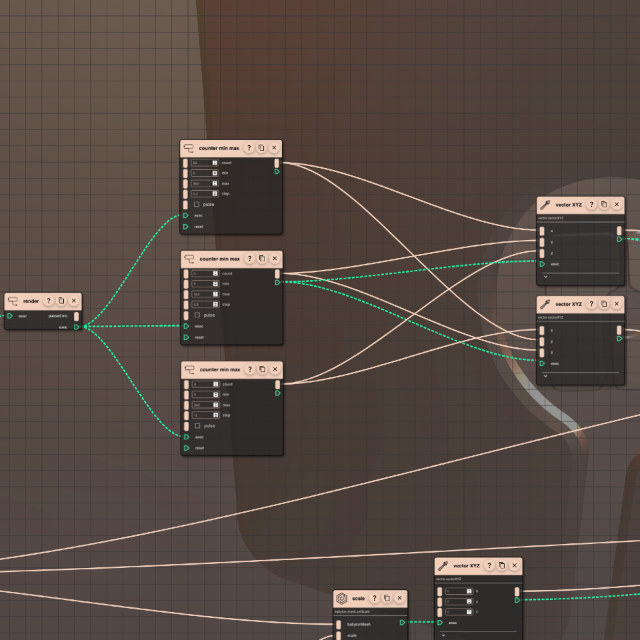The width and height of the screenshot is (640, 640).
Task: Open help on the vector XYZ node beside scale
Action: 489,565
